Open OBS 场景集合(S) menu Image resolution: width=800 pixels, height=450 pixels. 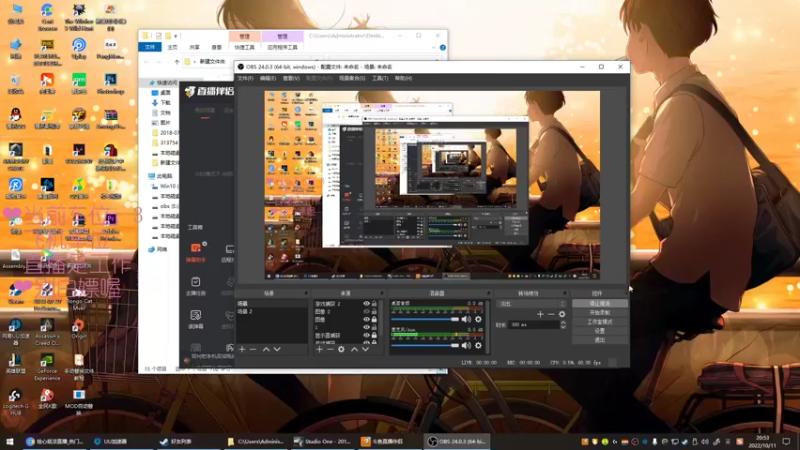[352, 79]
